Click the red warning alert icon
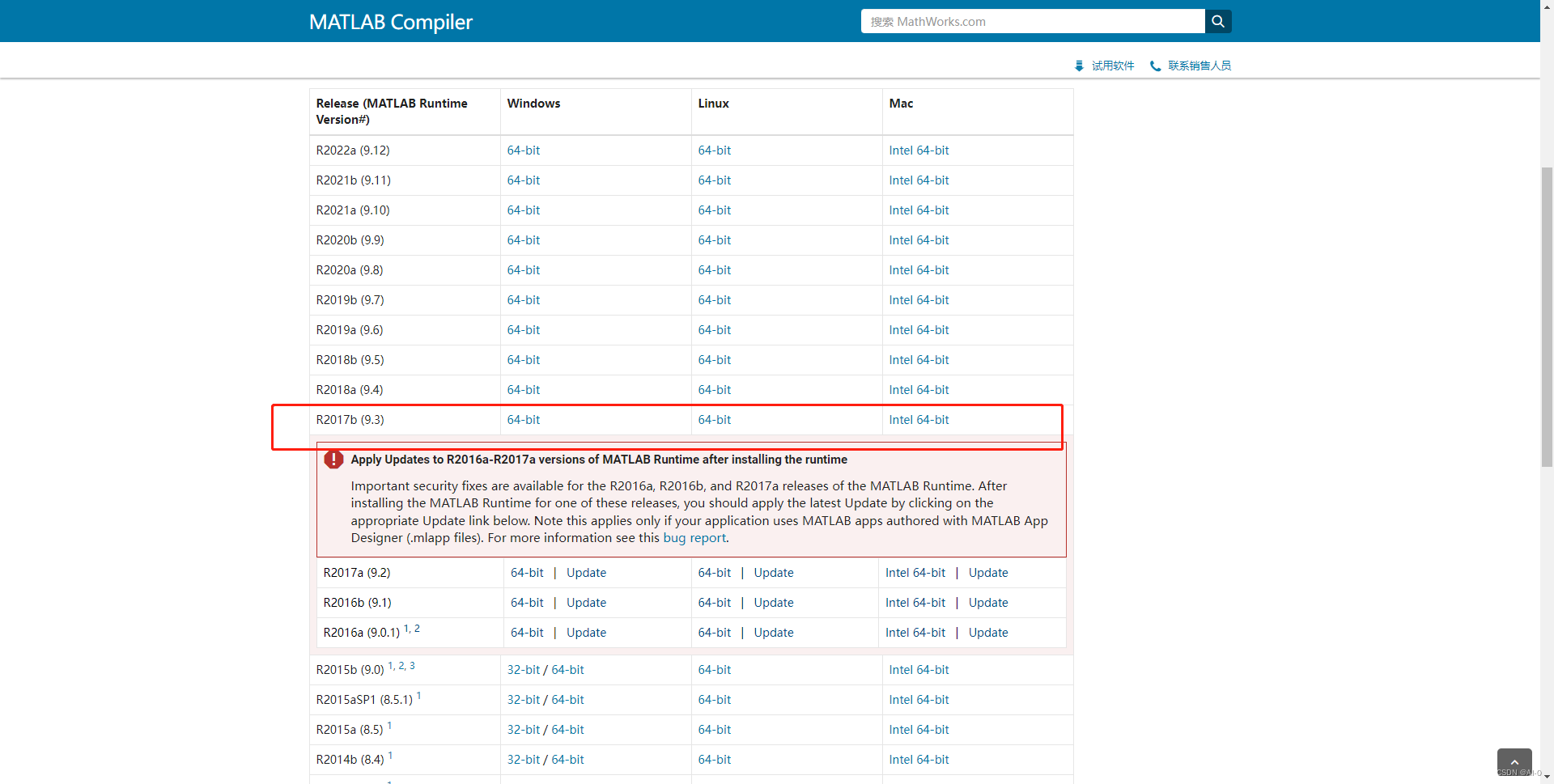 point(333,460)
